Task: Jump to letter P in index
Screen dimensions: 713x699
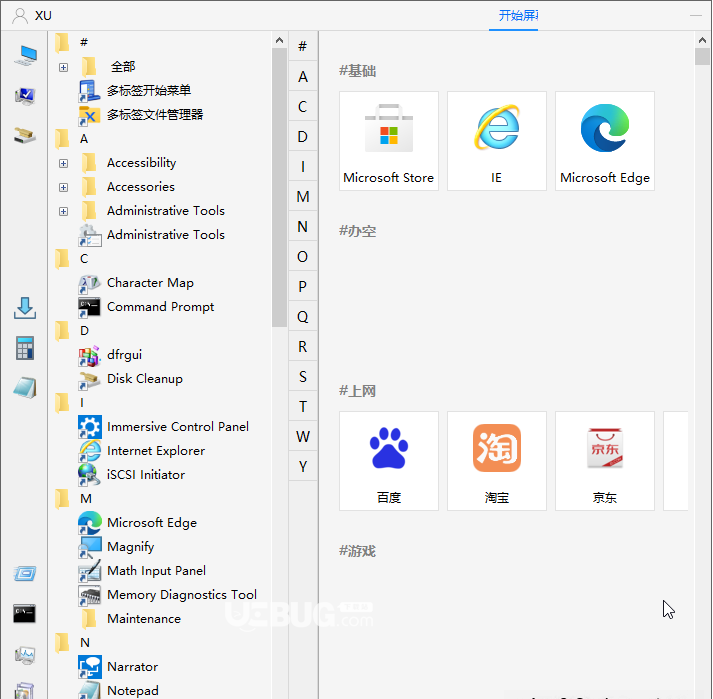Action: [303, 287]
